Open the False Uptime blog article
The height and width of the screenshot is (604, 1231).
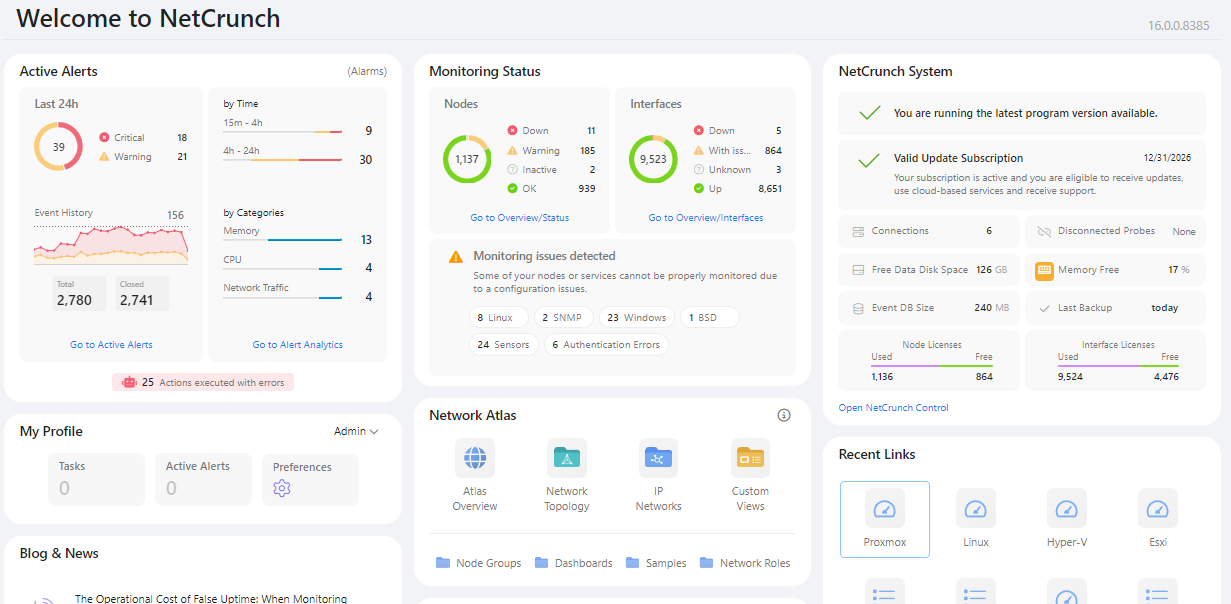211,598
